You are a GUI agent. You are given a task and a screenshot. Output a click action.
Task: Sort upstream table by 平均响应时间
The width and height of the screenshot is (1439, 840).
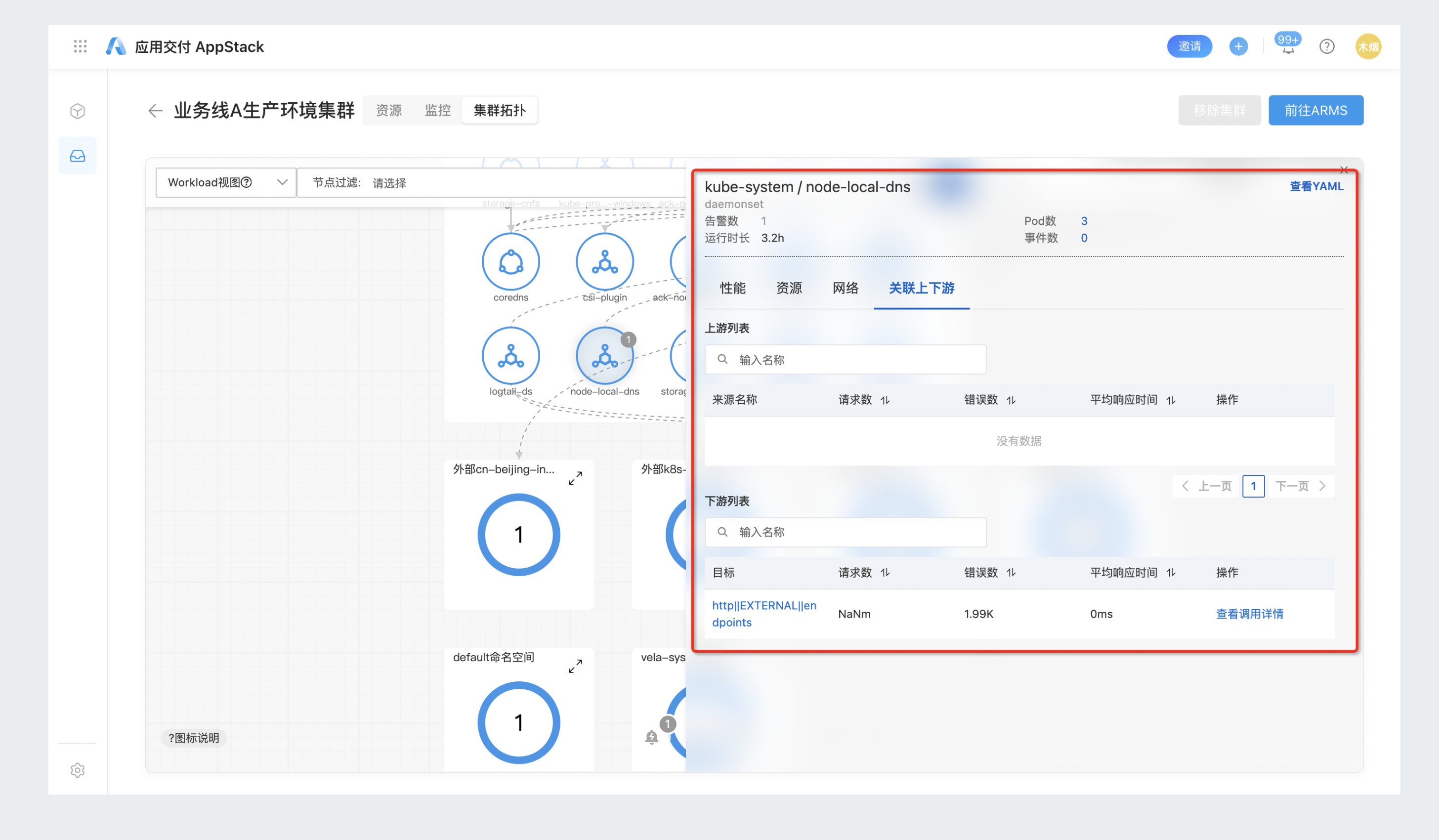pos(1171,400)
